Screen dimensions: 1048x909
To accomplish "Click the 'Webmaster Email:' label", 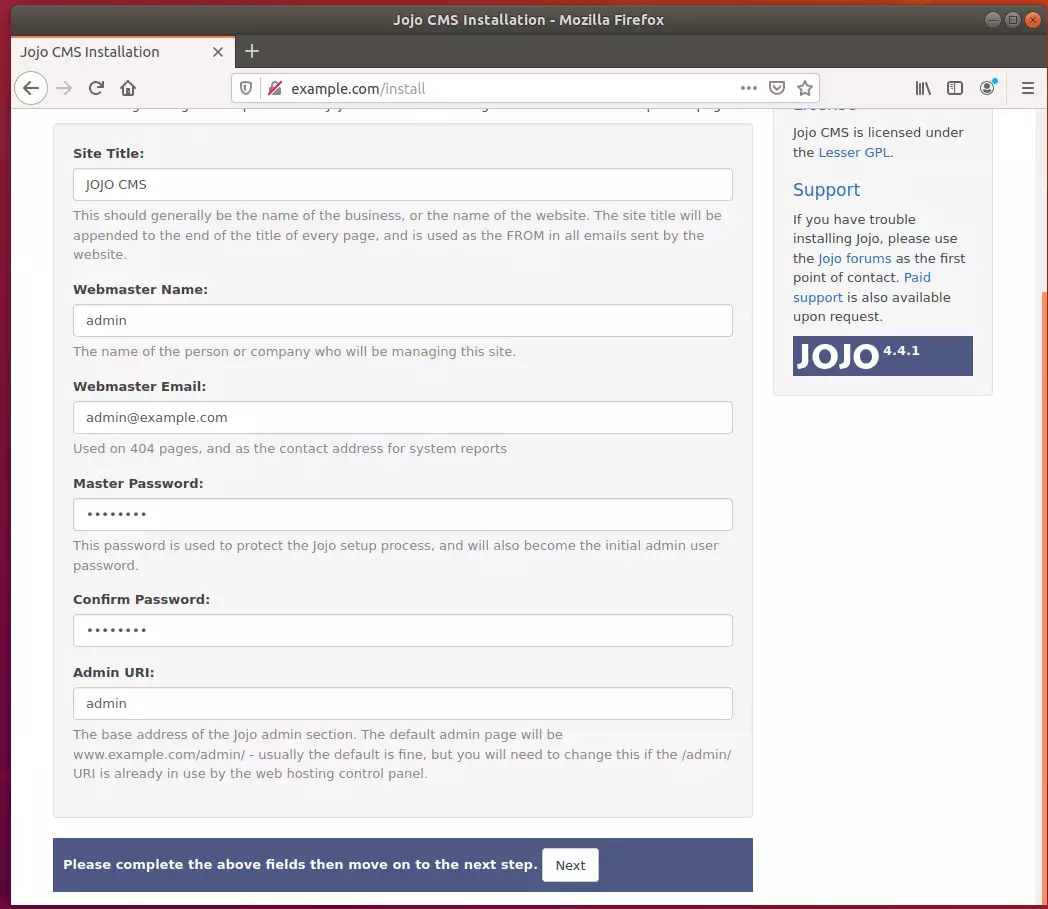I will click(x=139, y=386).
